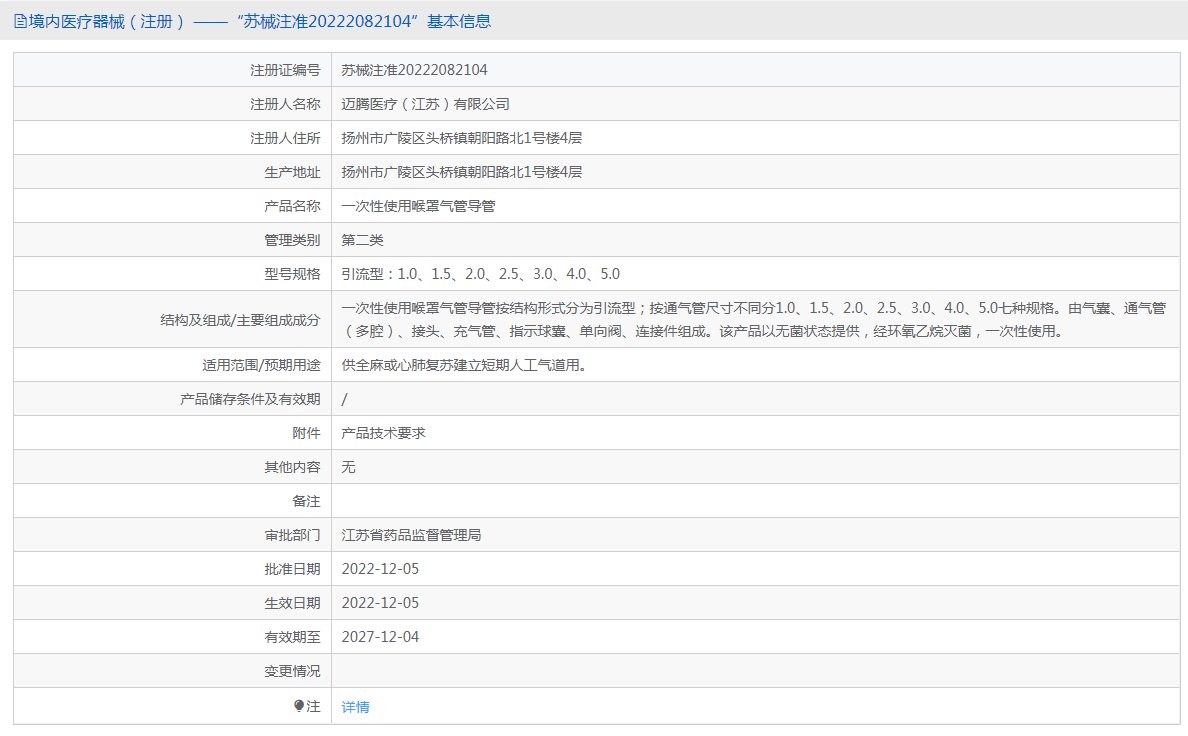Select approving department 江苏省药品监督管理局
Image resolution: width=1188 pixels, height=736 pixels.
pyautogui.click(x=411, y=535)
